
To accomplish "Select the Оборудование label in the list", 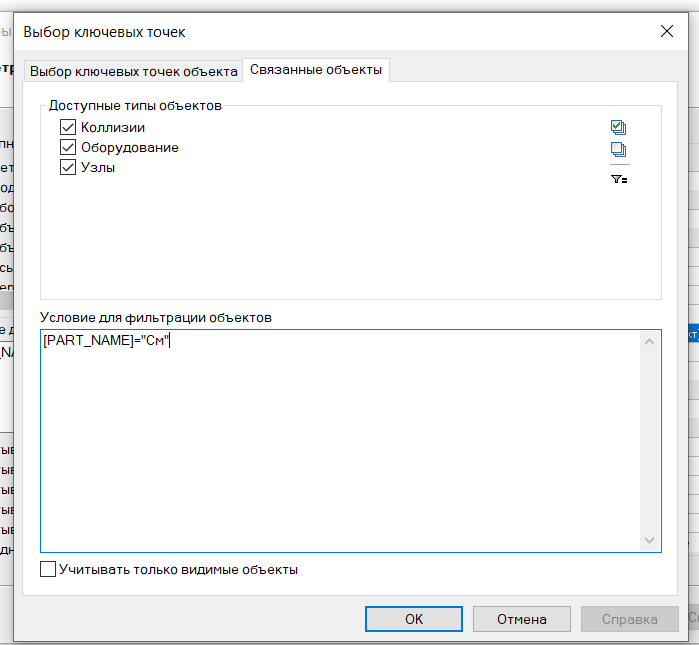I will pyautogui.click(x=130, y=148).
